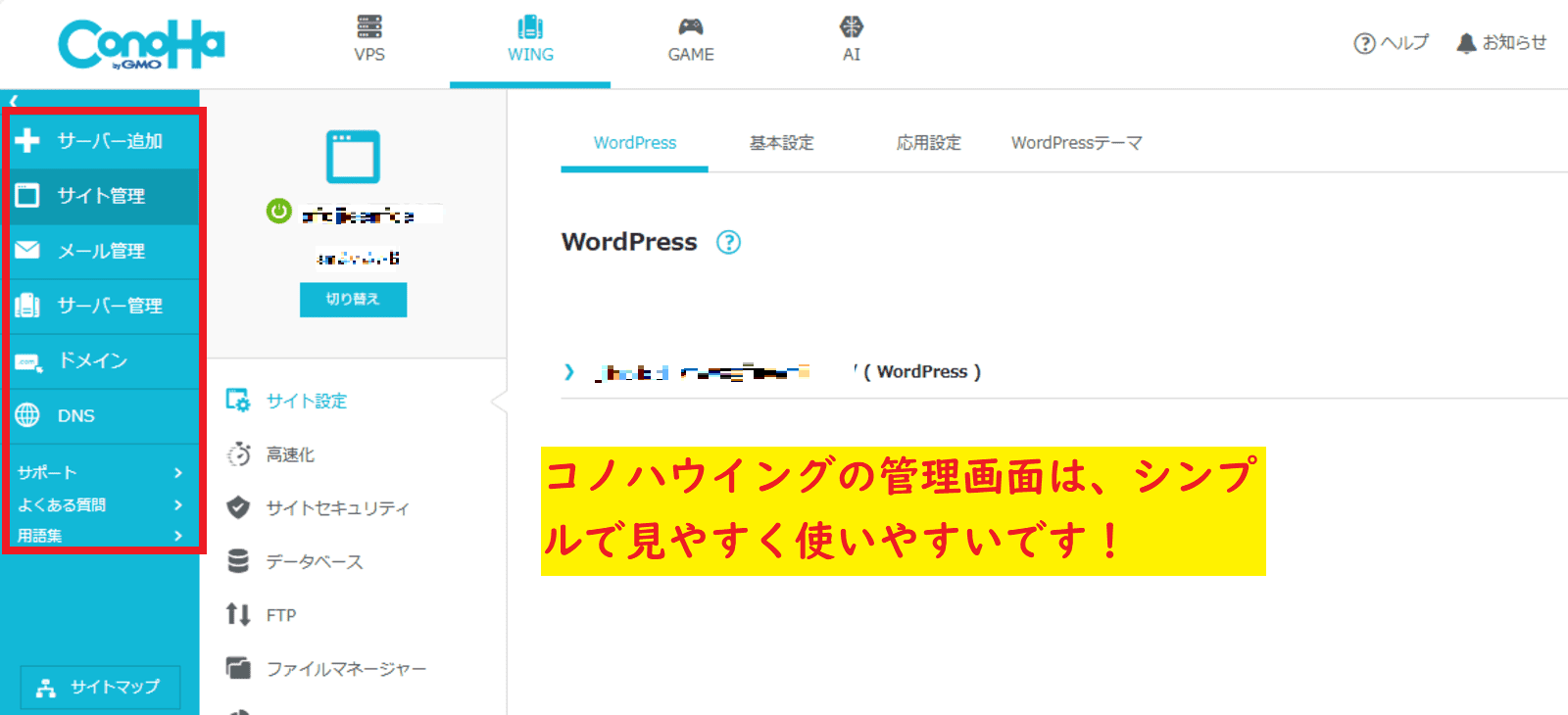Click the WordPress help question mark icon
This screenshot has height=715, width=1568.
728,242
